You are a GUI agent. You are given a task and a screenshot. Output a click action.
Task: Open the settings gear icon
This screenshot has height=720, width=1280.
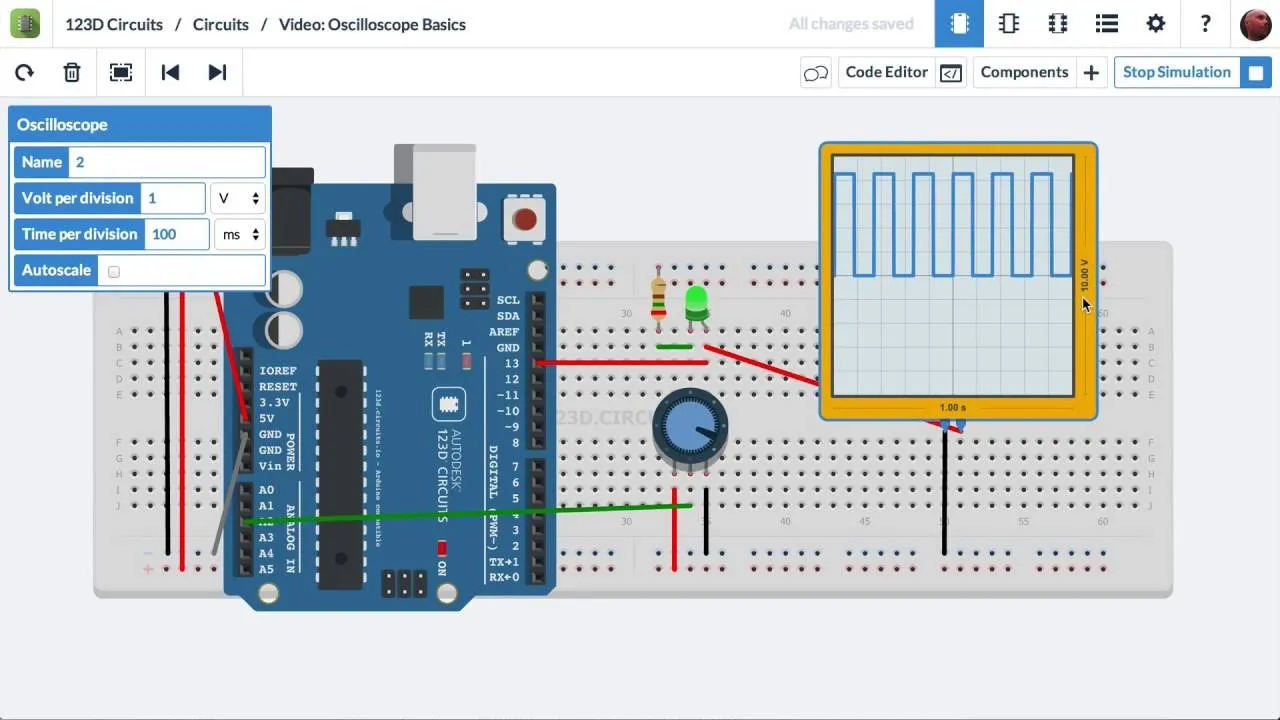(x=1156, y=23)
